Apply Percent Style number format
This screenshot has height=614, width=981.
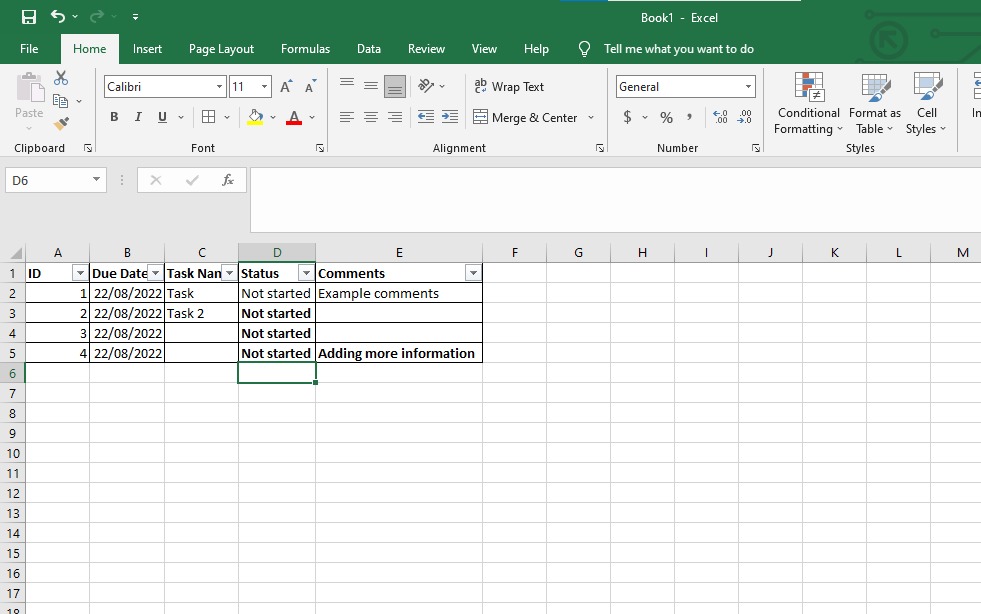click(666, 117)
